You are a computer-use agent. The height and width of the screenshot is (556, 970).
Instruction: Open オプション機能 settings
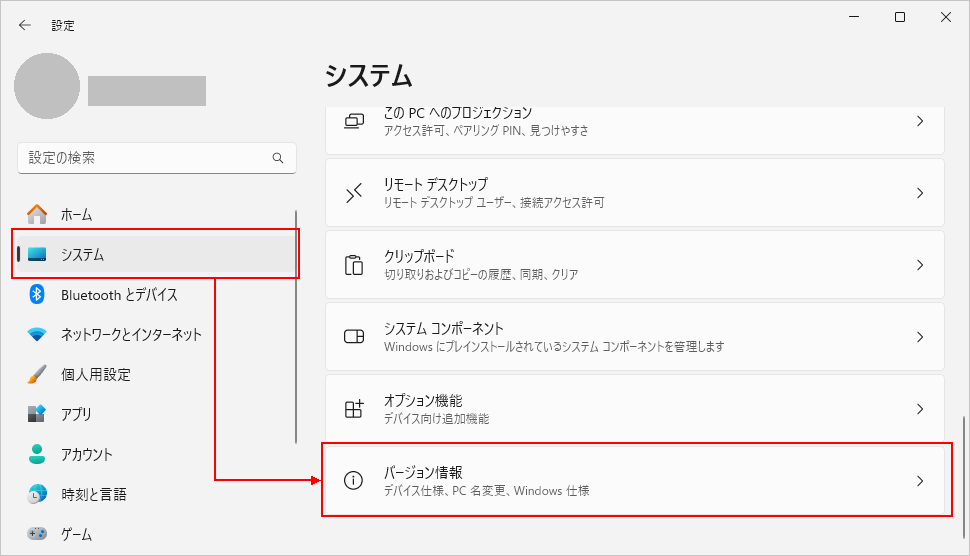635,408
